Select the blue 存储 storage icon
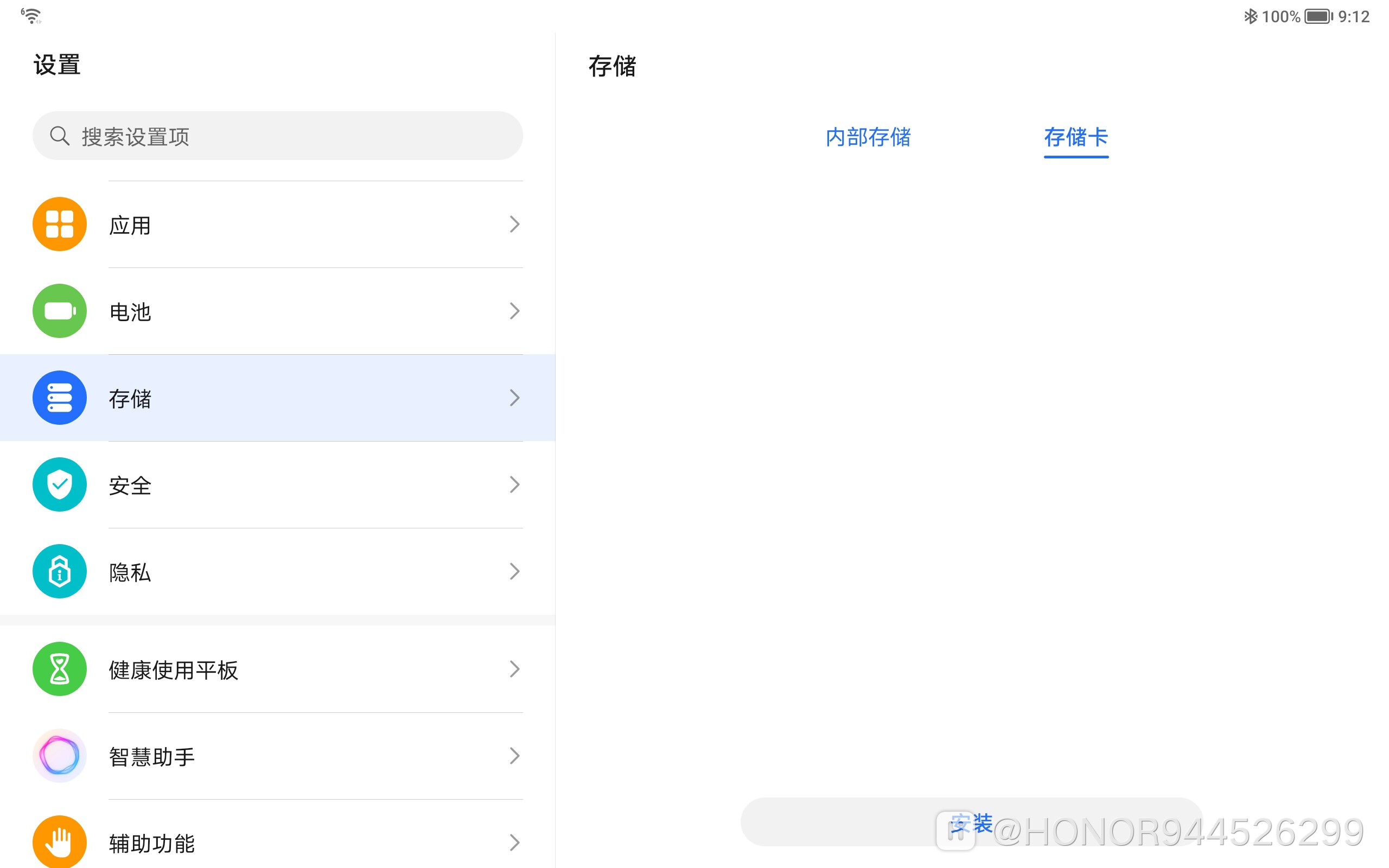The height and width of the screenshot is (868, 1389). pyautogui.click(x=60, y=397)
